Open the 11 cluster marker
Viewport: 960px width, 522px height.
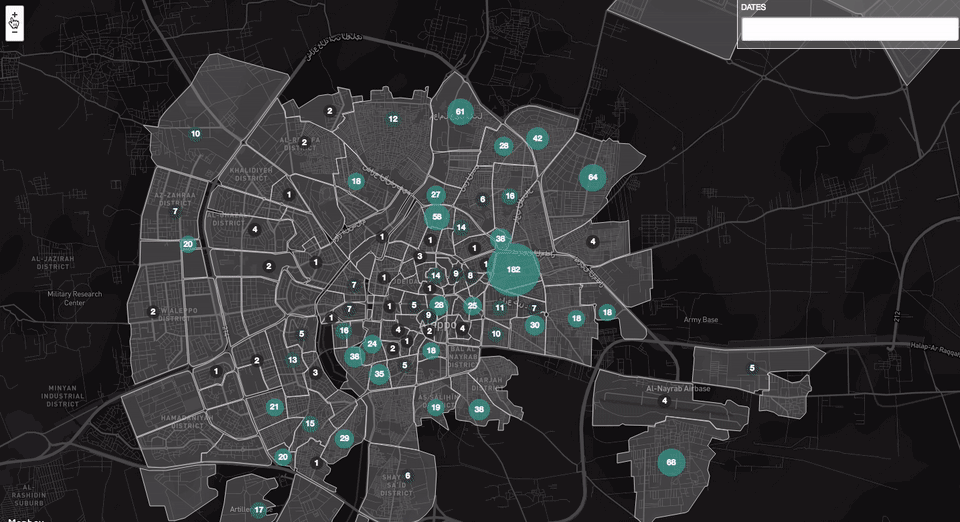point(500,308)
